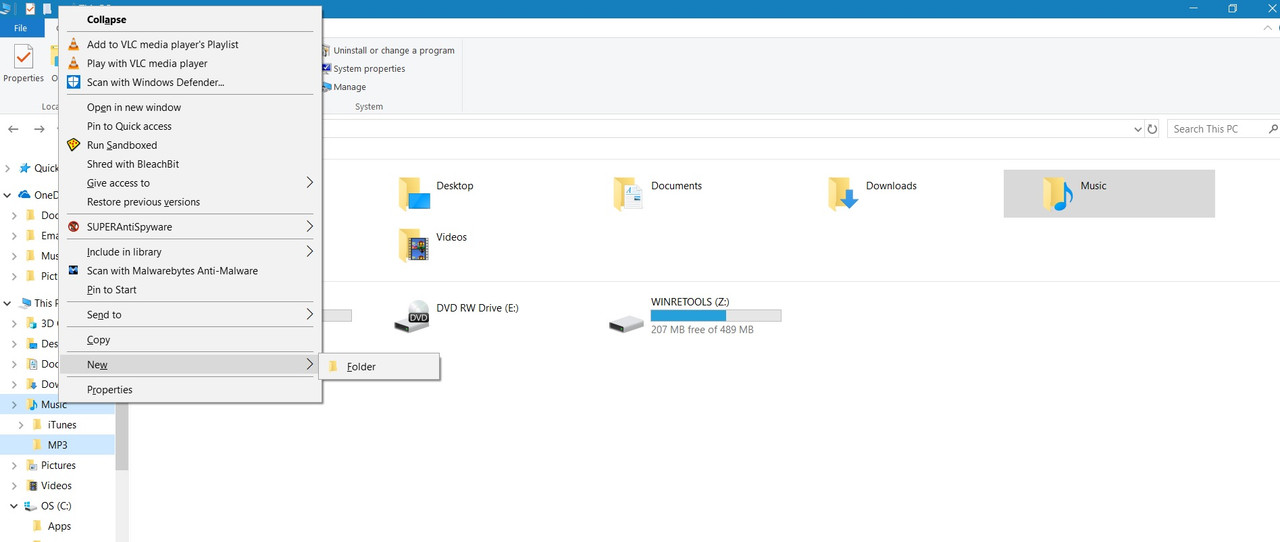This screenshot has width=1280, height=542.
Task: Choose Add to VLC media player's Playlist
Action: [x=190, y=44]
